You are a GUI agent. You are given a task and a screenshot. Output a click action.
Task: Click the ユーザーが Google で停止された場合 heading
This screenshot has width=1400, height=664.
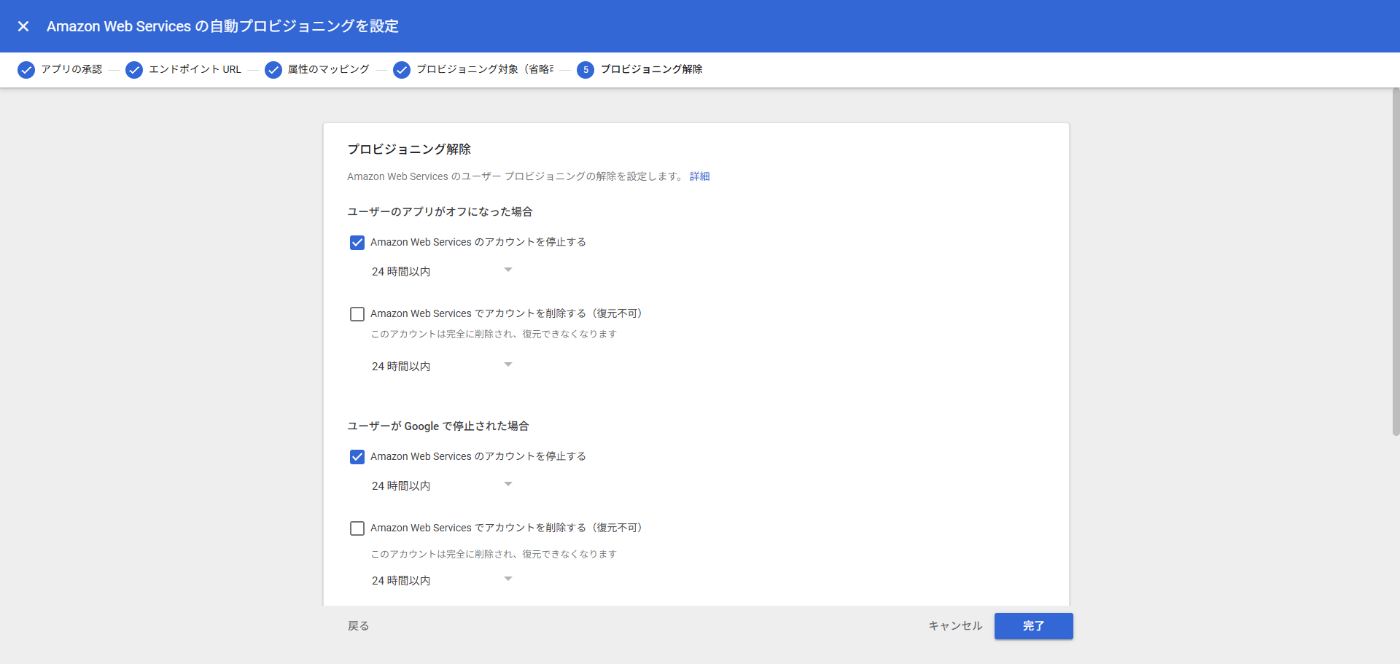[438, 426]
